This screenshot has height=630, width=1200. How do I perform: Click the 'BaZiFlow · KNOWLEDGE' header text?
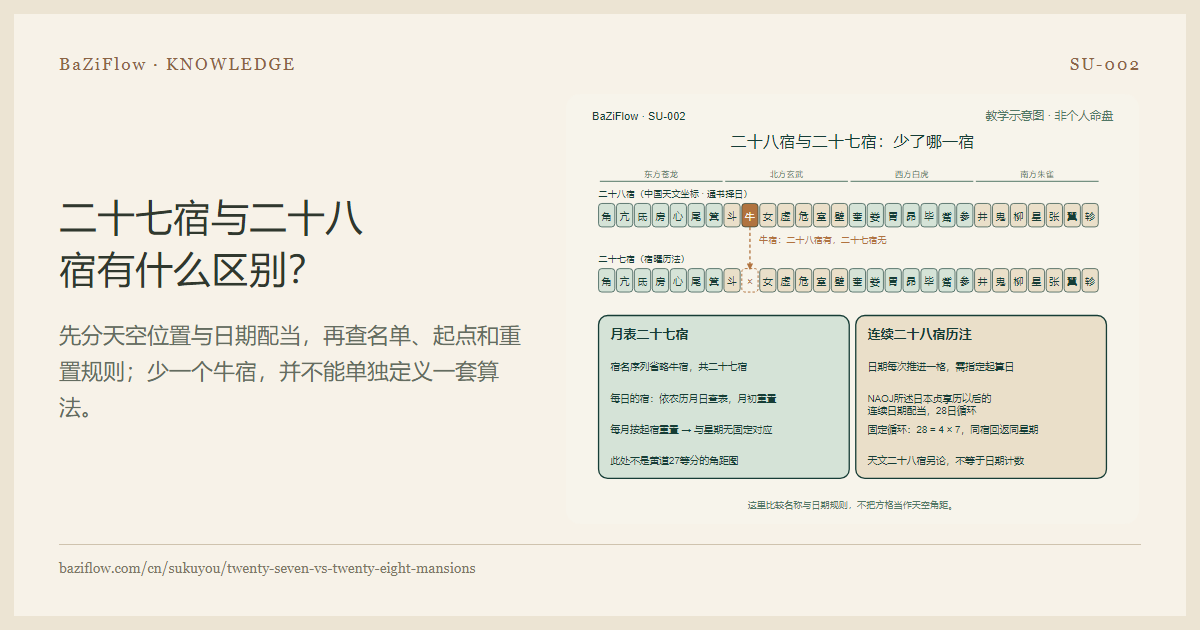coord(177,64)
